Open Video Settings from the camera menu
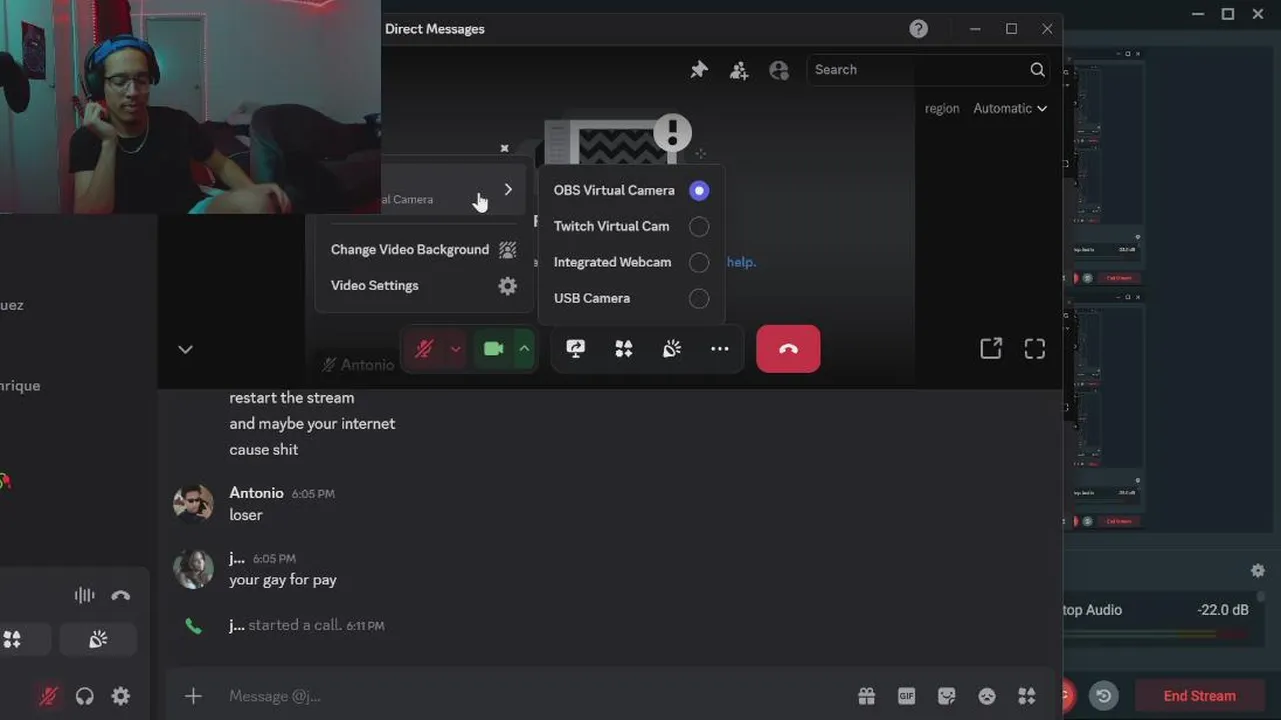 point(424,286)
